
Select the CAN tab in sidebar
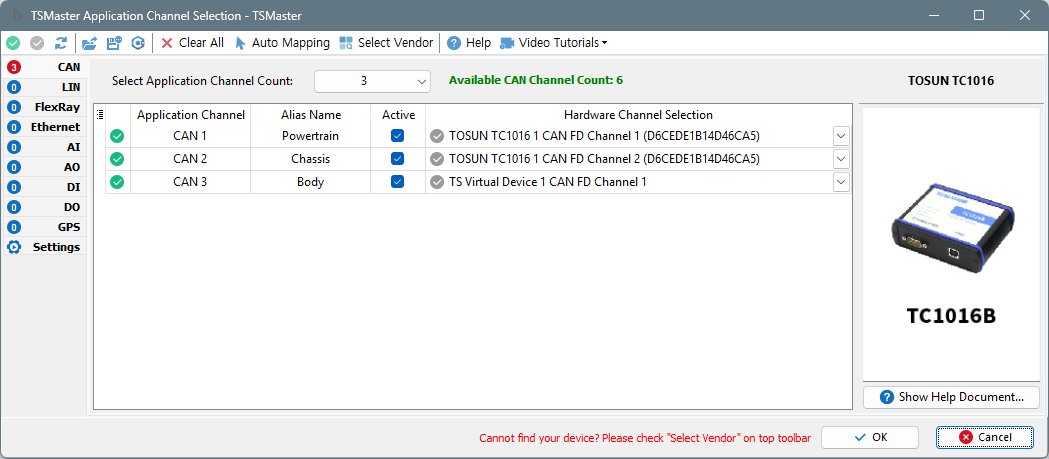[44, 67]
